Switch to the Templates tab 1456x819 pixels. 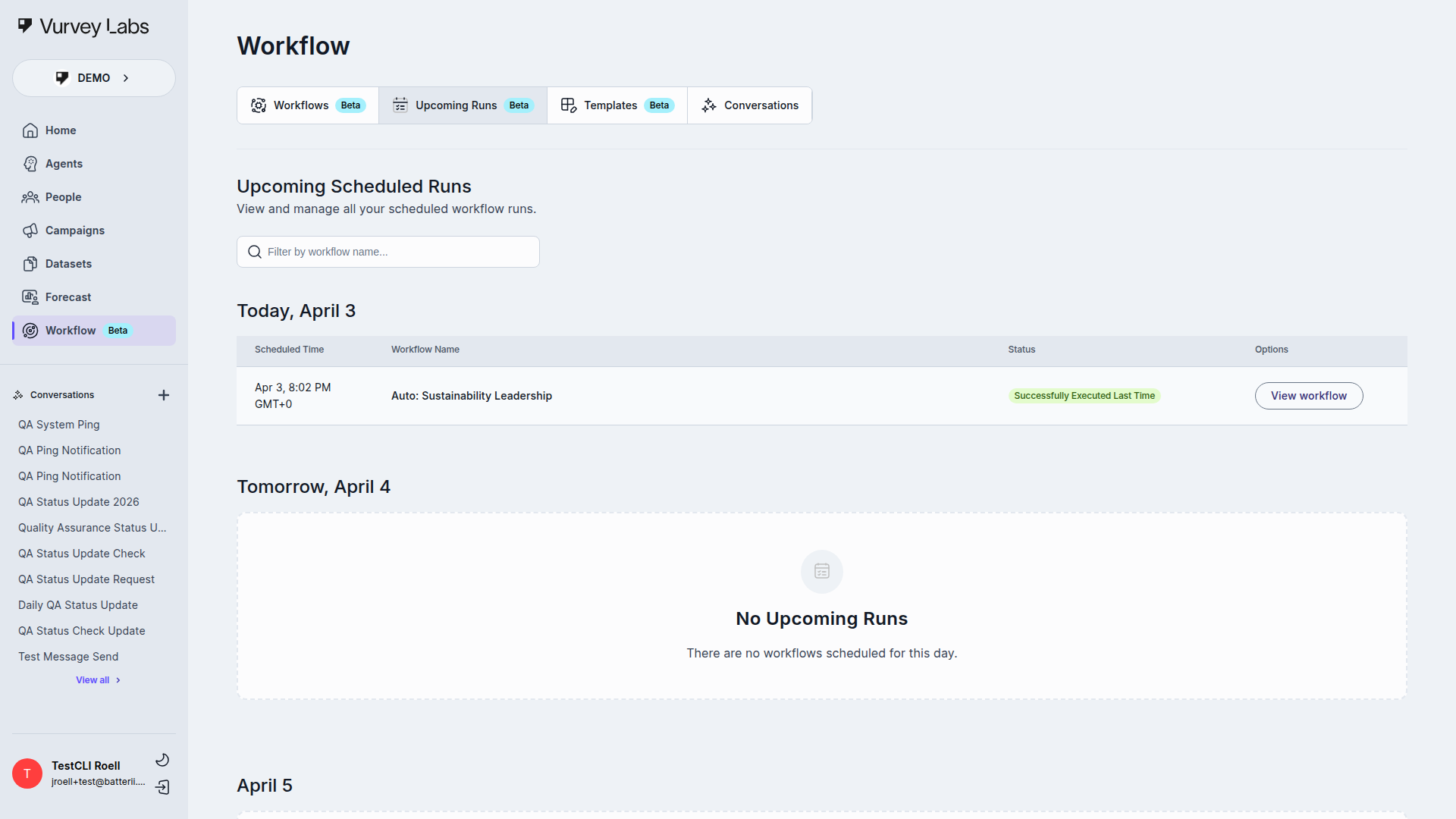pos(617,105)
